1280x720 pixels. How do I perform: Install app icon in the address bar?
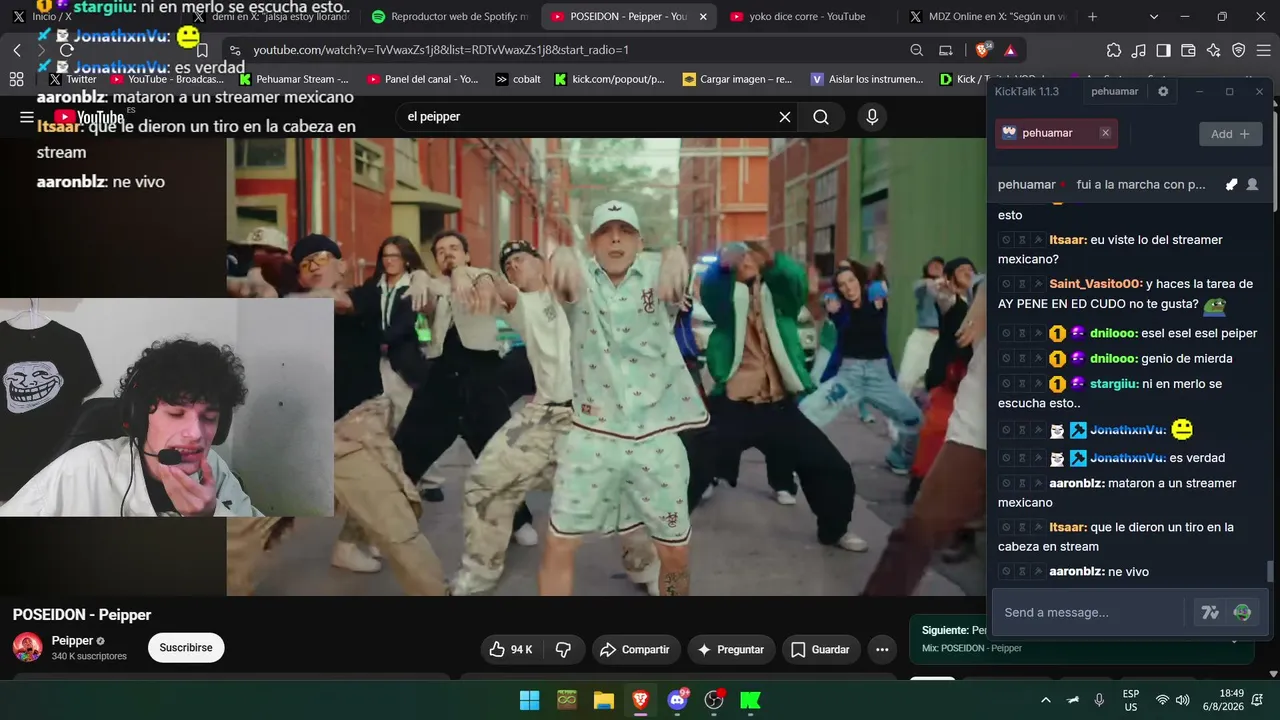[946, 50]
